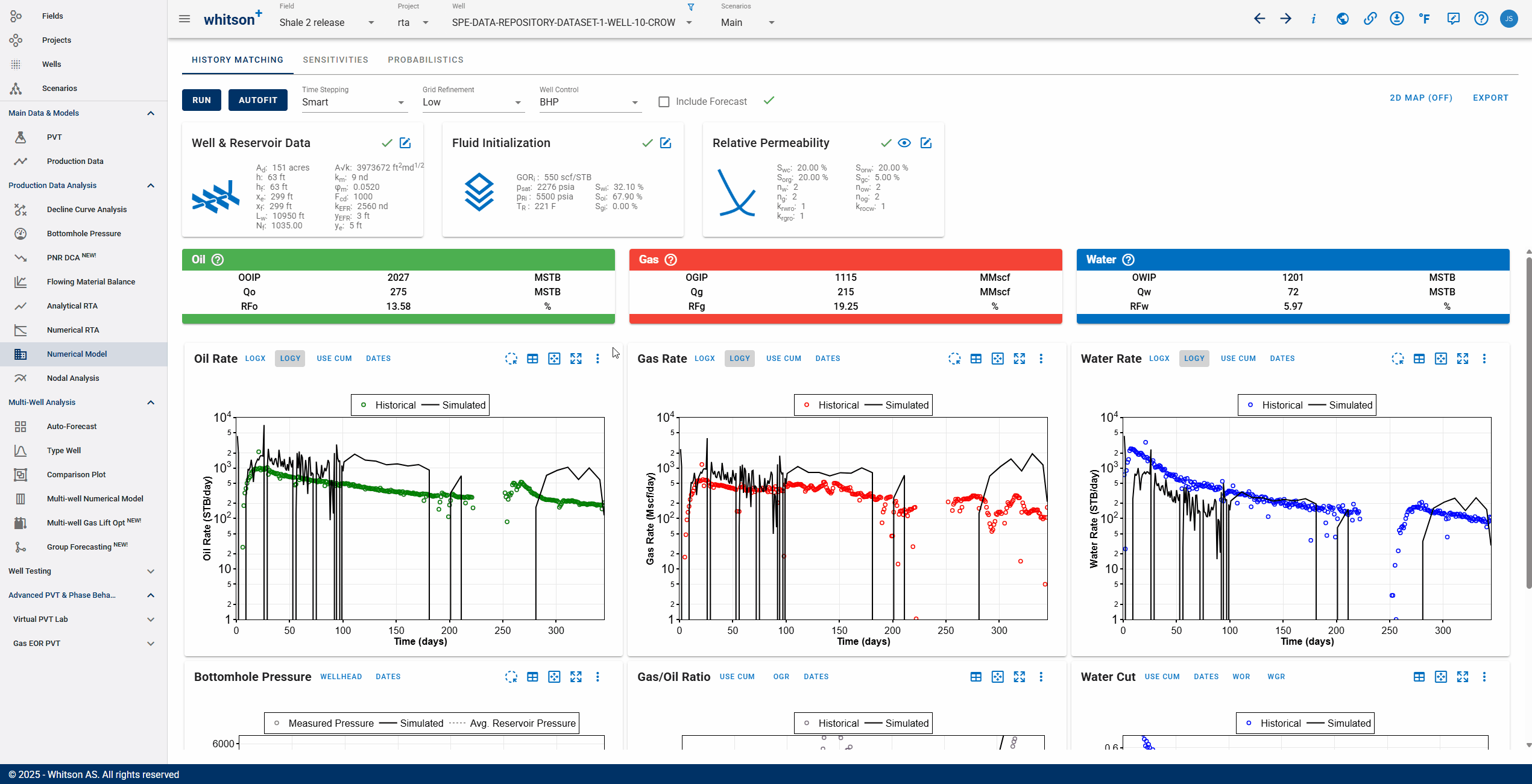
Task: Edit the Fluid Initialization card
Action: click(x=666, y=143)
